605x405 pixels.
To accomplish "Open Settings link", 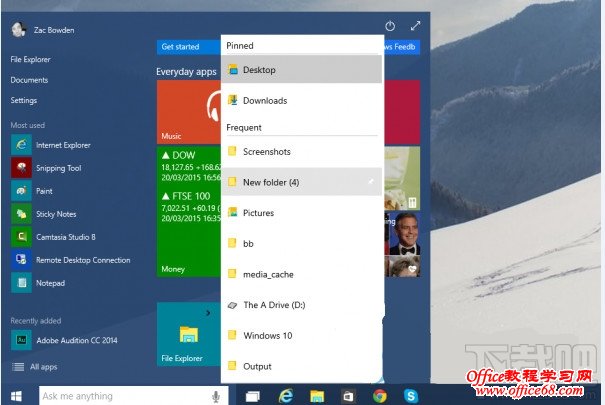I will pyautogui.click(x=24, y=100).
